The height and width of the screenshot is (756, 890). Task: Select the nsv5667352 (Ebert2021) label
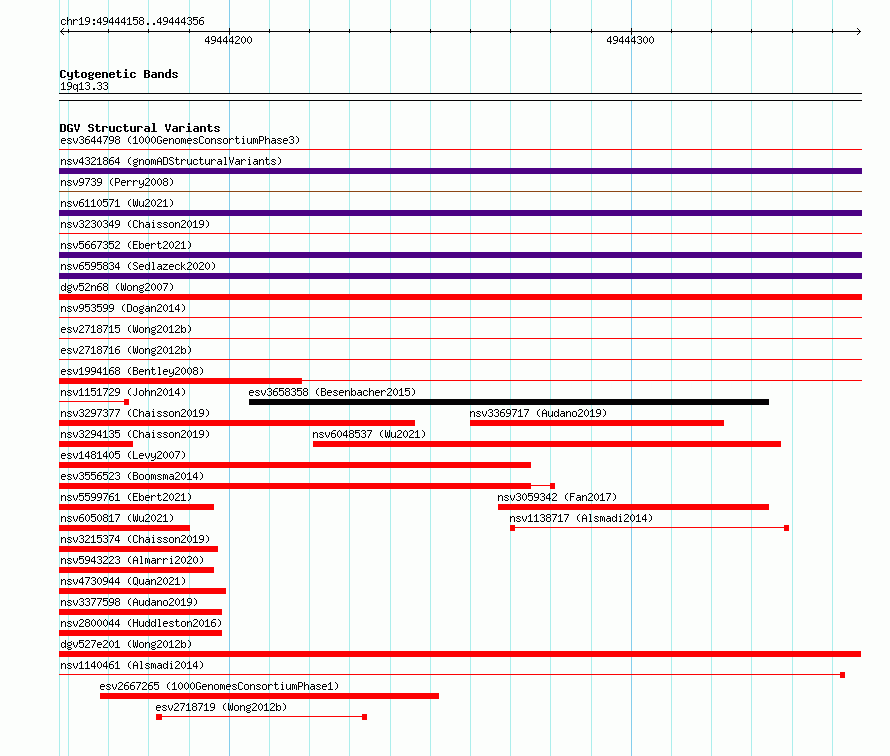click(126, 245)
